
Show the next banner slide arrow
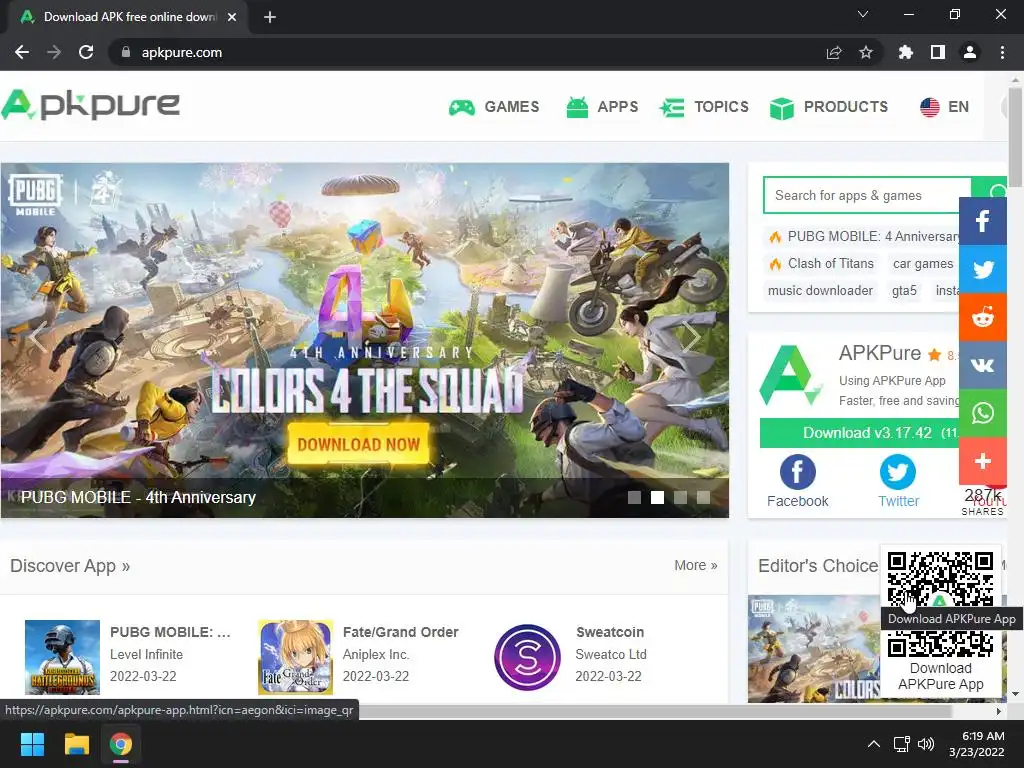[x=691, y=337]
